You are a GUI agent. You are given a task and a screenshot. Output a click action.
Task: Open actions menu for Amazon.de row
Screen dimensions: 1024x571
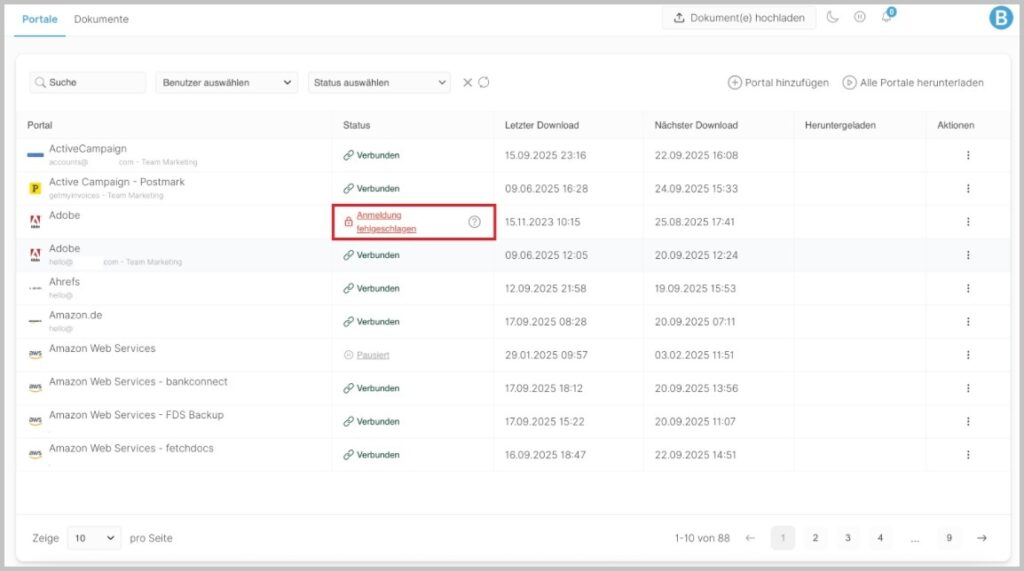pyautogui.click(x=968, y=321)
